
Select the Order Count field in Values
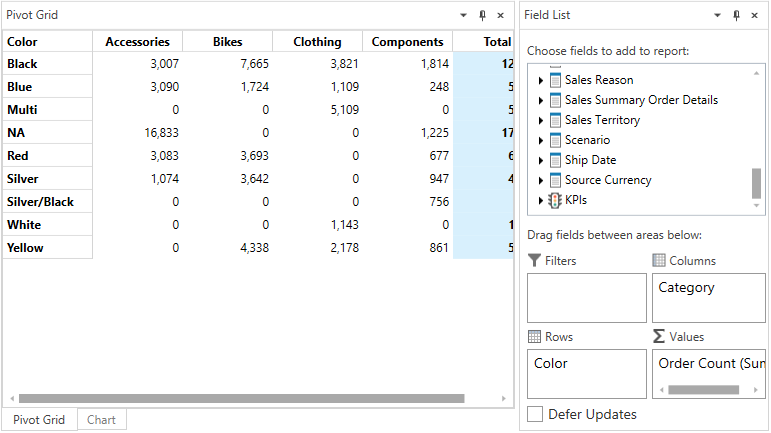coord(712,364)
